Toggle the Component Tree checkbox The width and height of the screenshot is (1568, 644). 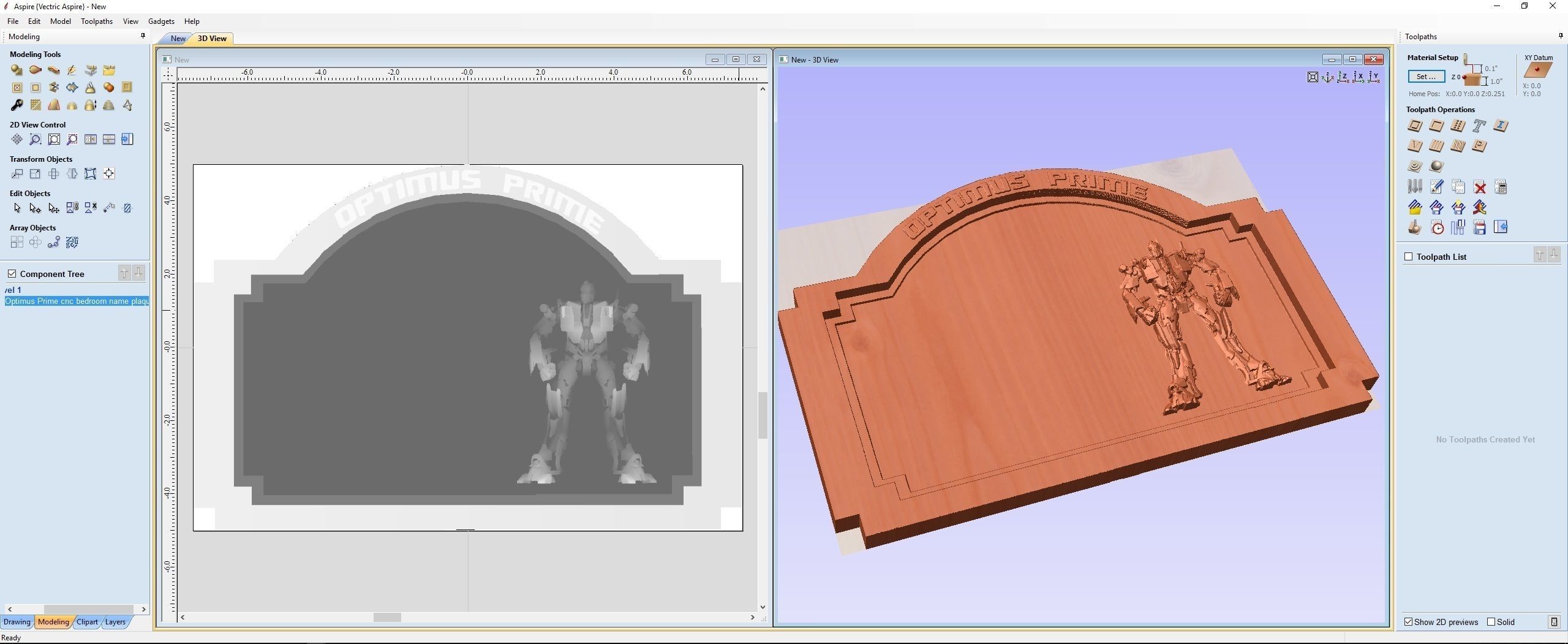(12, 274)
